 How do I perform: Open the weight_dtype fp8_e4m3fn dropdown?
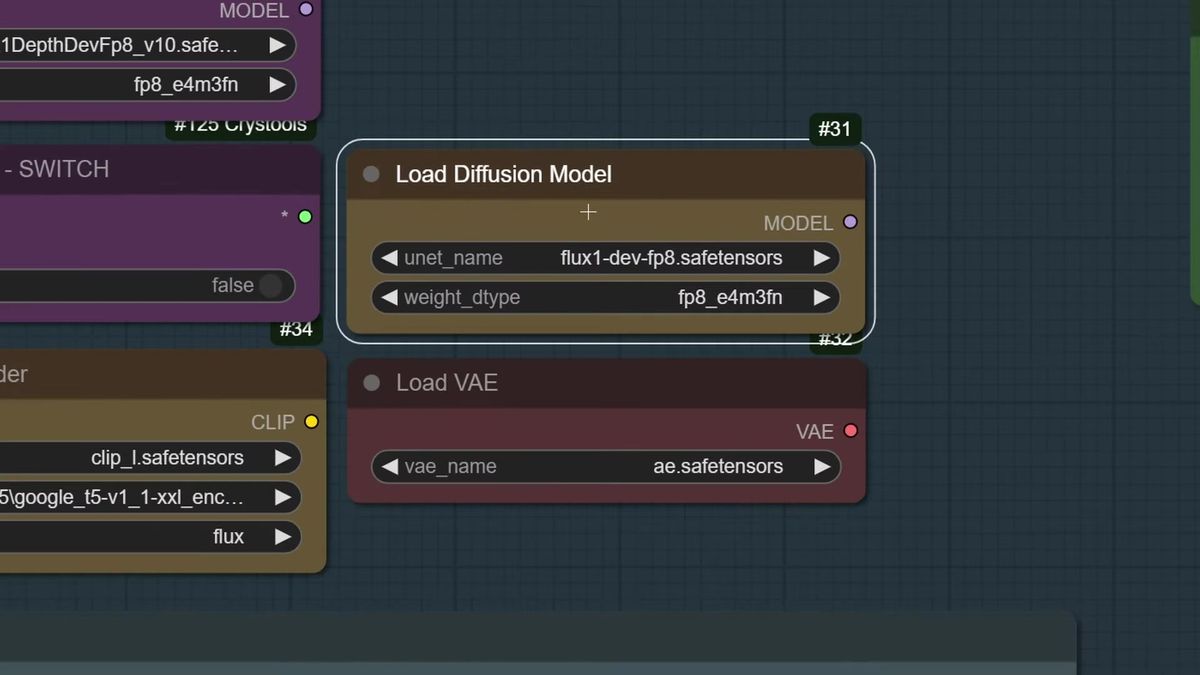pos(605,297)
